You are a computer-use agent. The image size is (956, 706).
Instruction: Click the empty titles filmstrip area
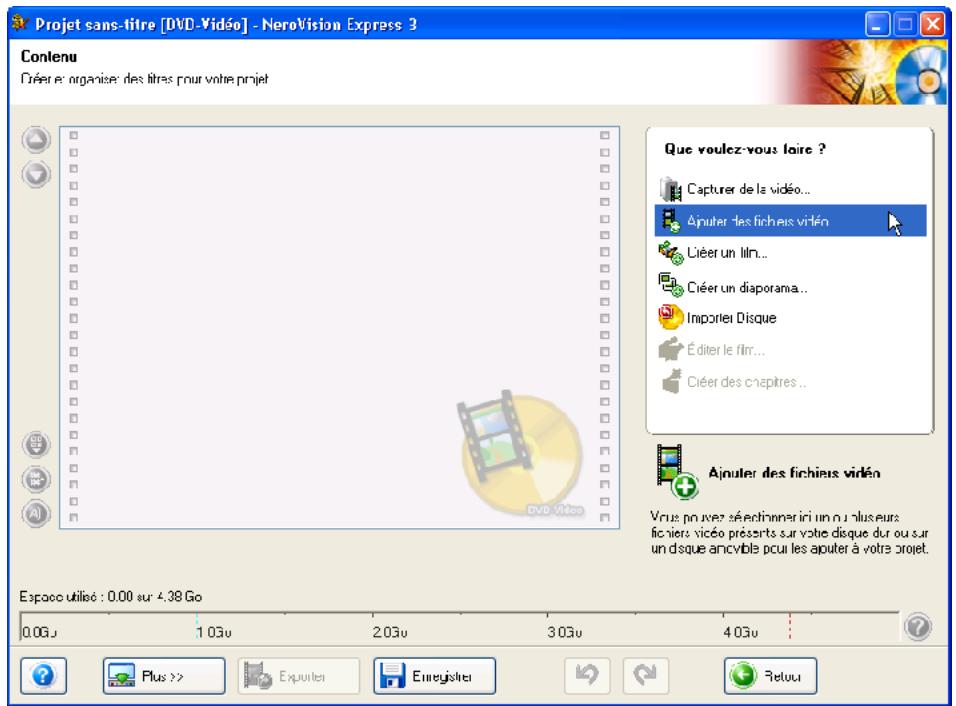tap(340, 327)
